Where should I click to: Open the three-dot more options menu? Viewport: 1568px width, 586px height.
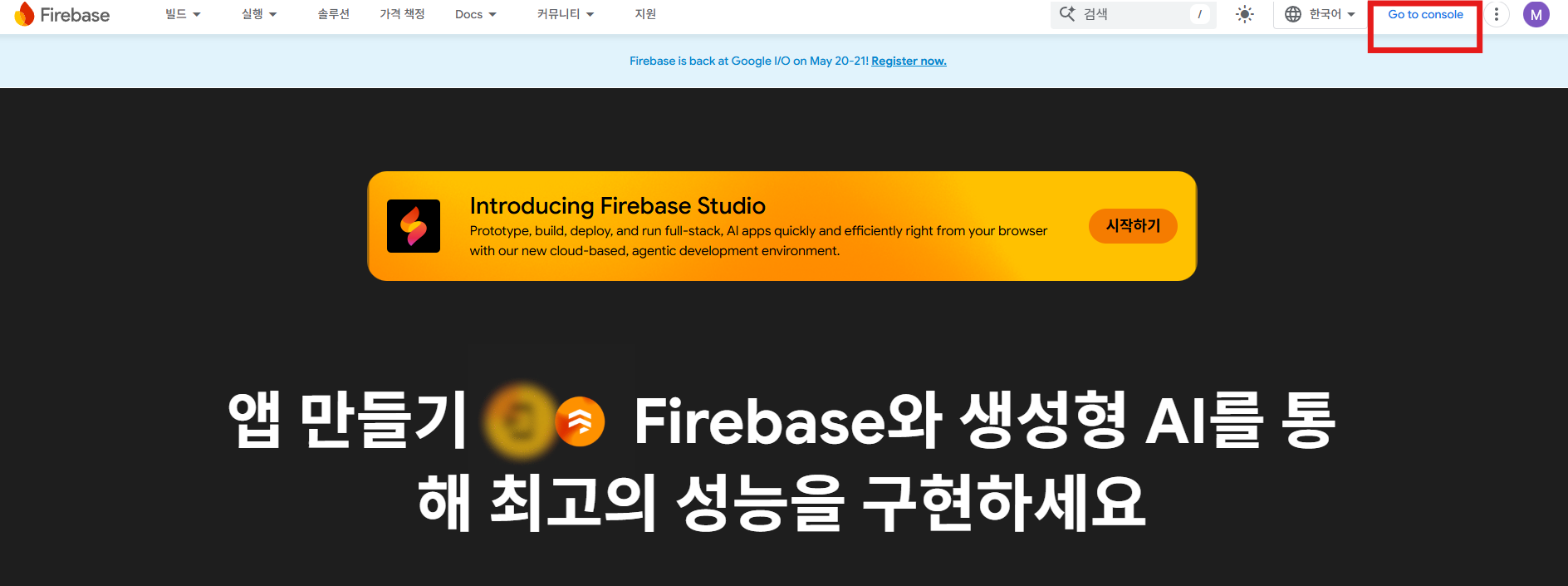(1497, 14)
